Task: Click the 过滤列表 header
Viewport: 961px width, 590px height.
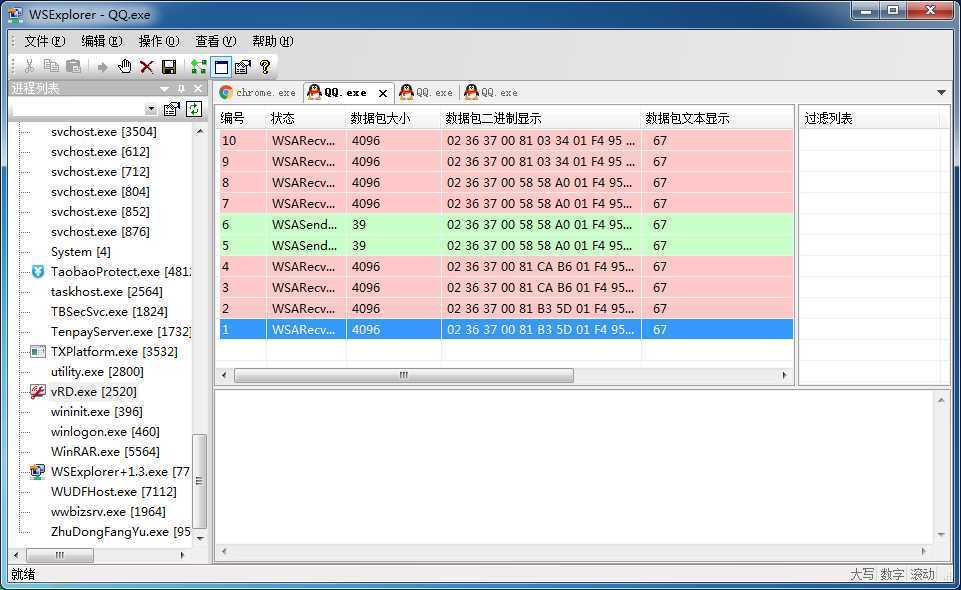Action: tap(869, 118)
